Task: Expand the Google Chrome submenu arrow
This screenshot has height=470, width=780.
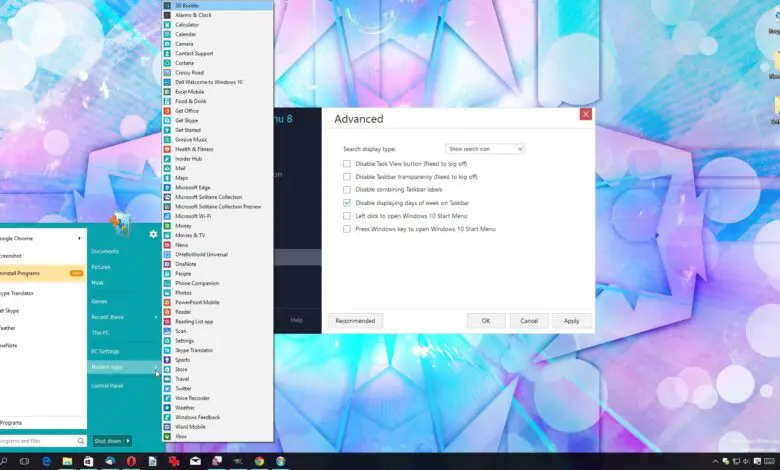Action: pyautogui.click(x=79, y=238)
